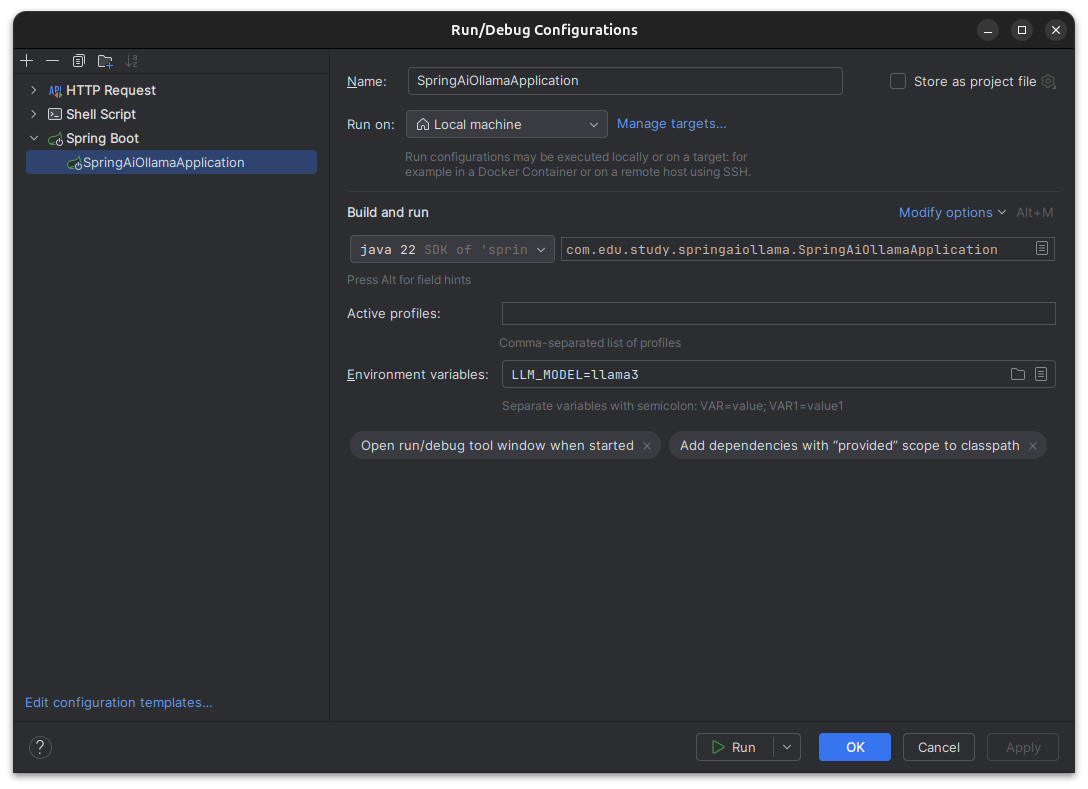Screen dimensions: 1088x789
Task: Focus the Active profiles field
Action: (779, 314)
